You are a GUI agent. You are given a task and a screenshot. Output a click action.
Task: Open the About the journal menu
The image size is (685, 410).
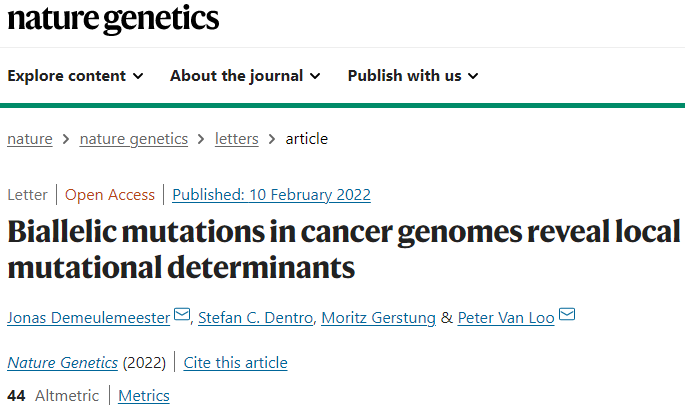[x=245, y=76]
